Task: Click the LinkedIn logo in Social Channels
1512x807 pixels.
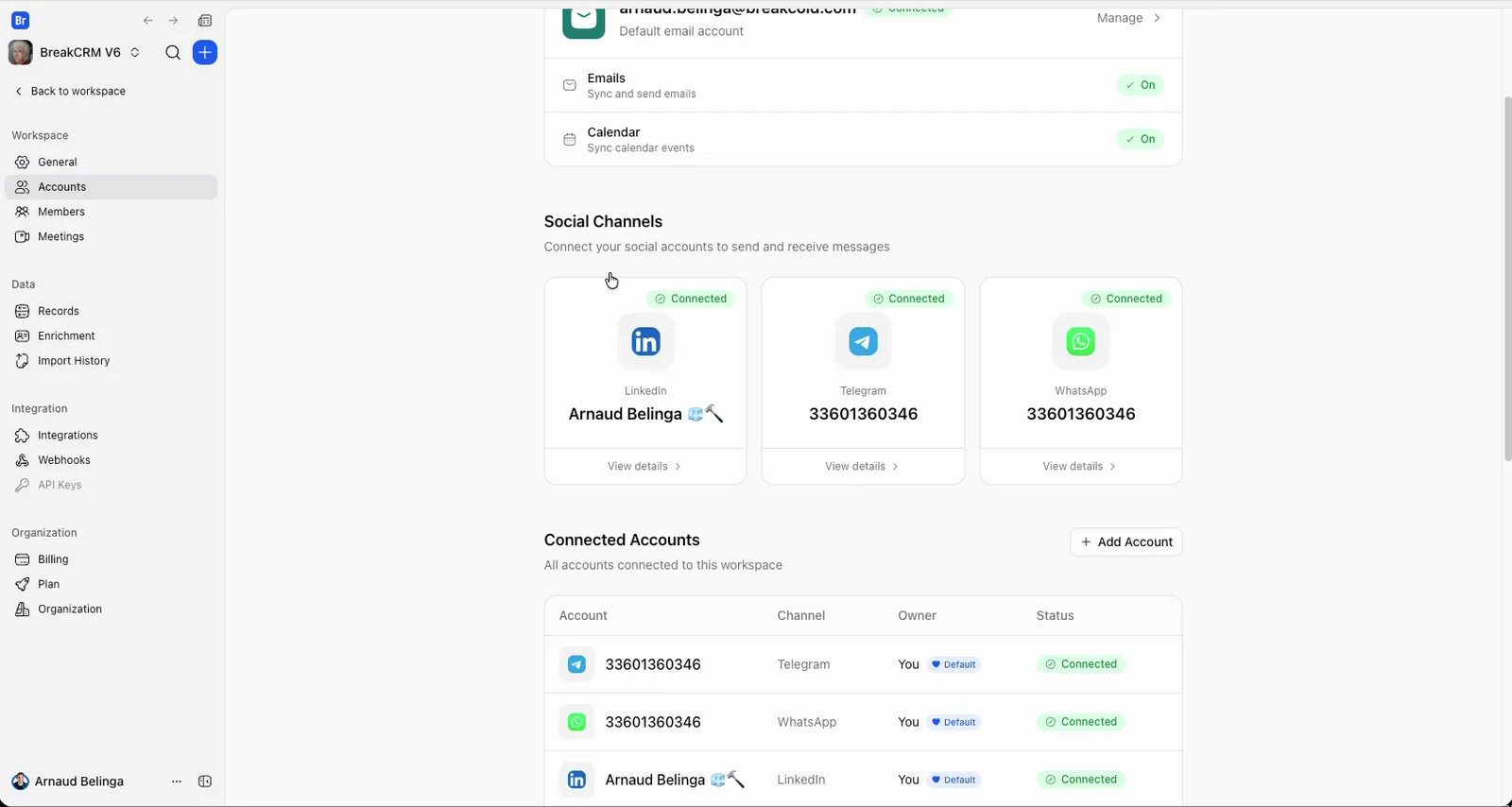Action: click(x=646, y=341)
